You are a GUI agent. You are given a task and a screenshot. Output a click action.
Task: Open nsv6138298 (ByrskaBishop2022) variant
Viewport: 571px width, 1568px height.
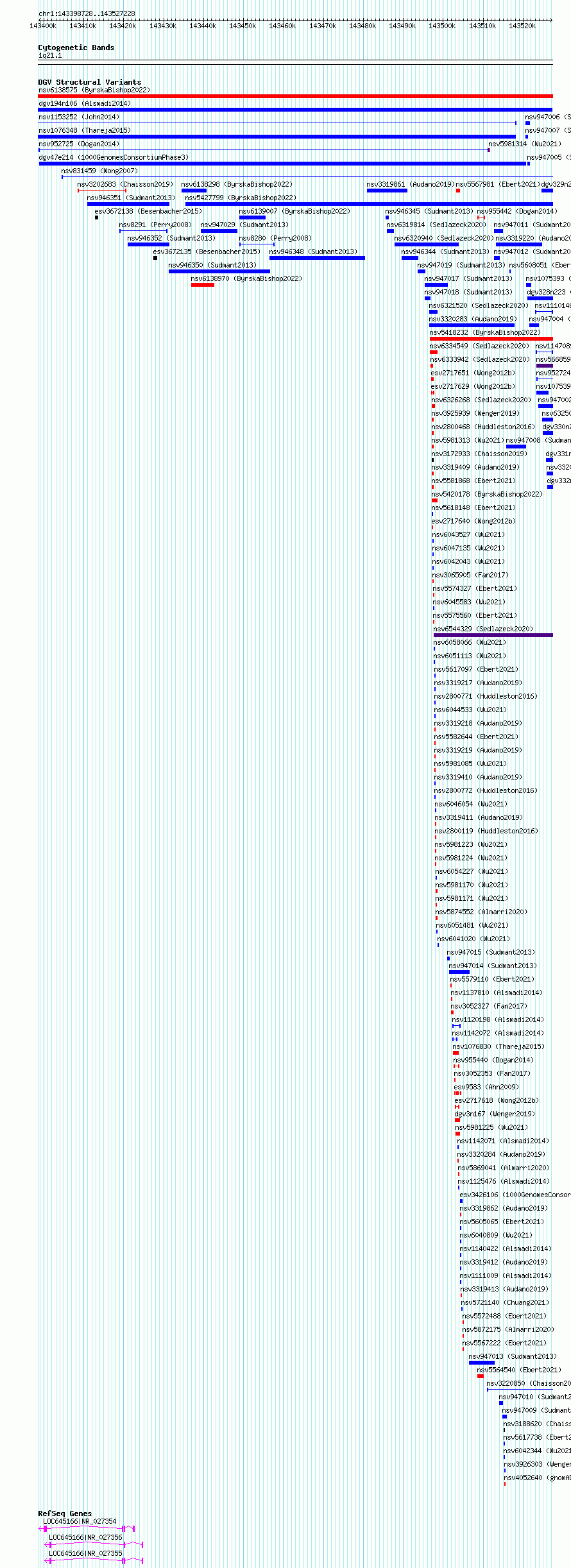click(237, 184)
